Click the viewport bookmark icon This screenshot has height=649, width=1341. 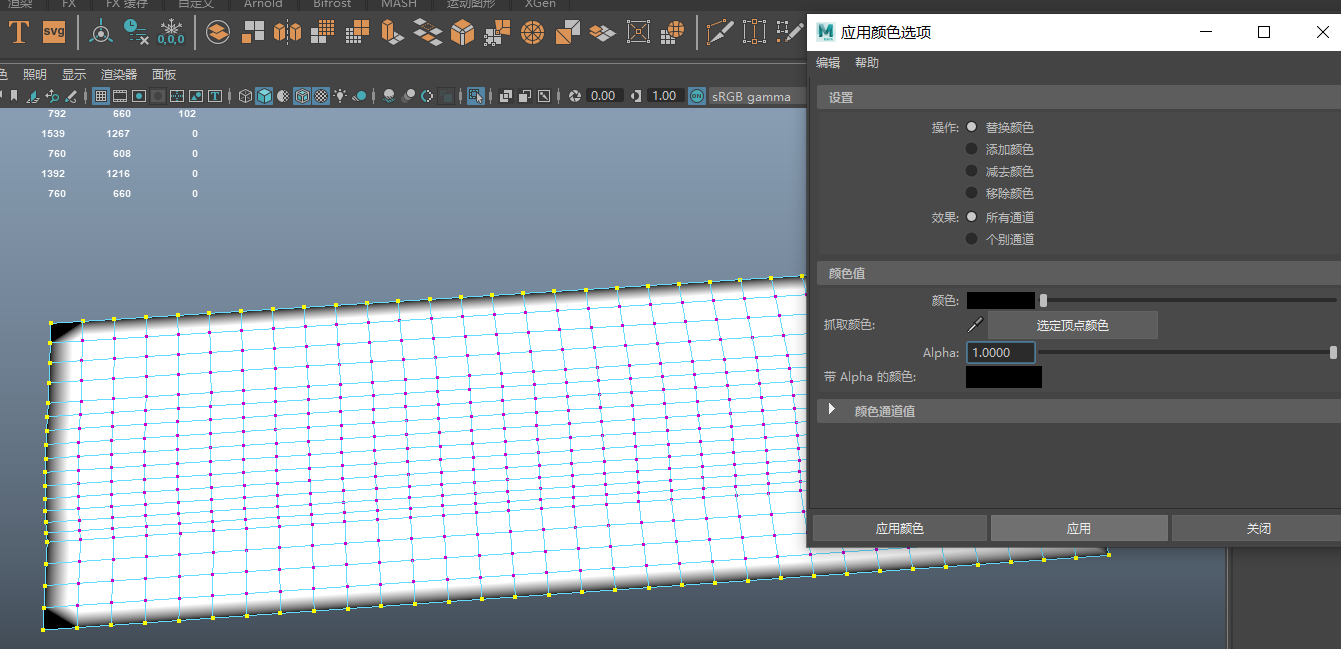click(14, 96)
